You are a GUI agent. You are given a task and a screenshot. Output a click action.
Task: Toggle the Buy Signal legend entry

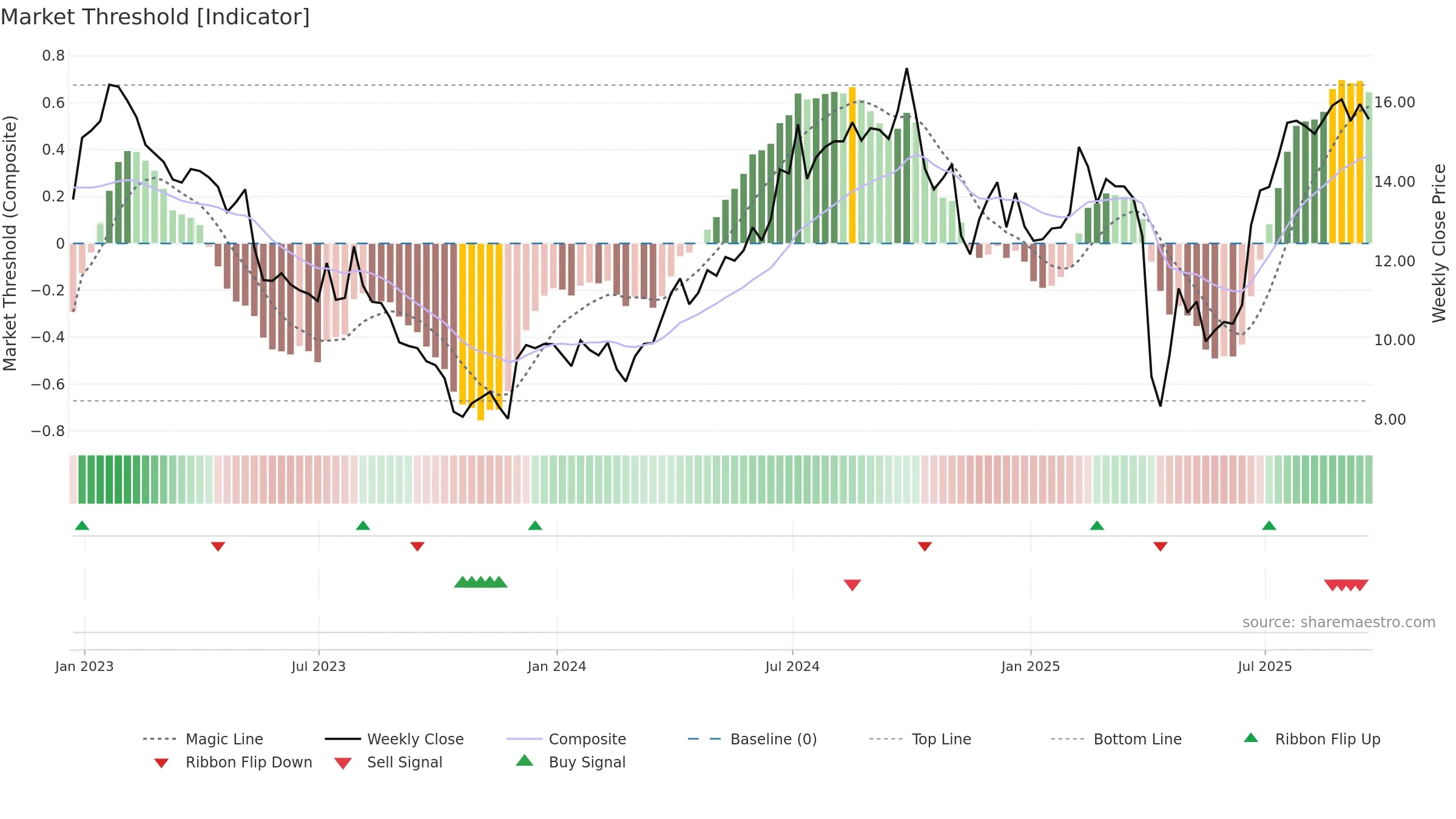tap(570, 762)
